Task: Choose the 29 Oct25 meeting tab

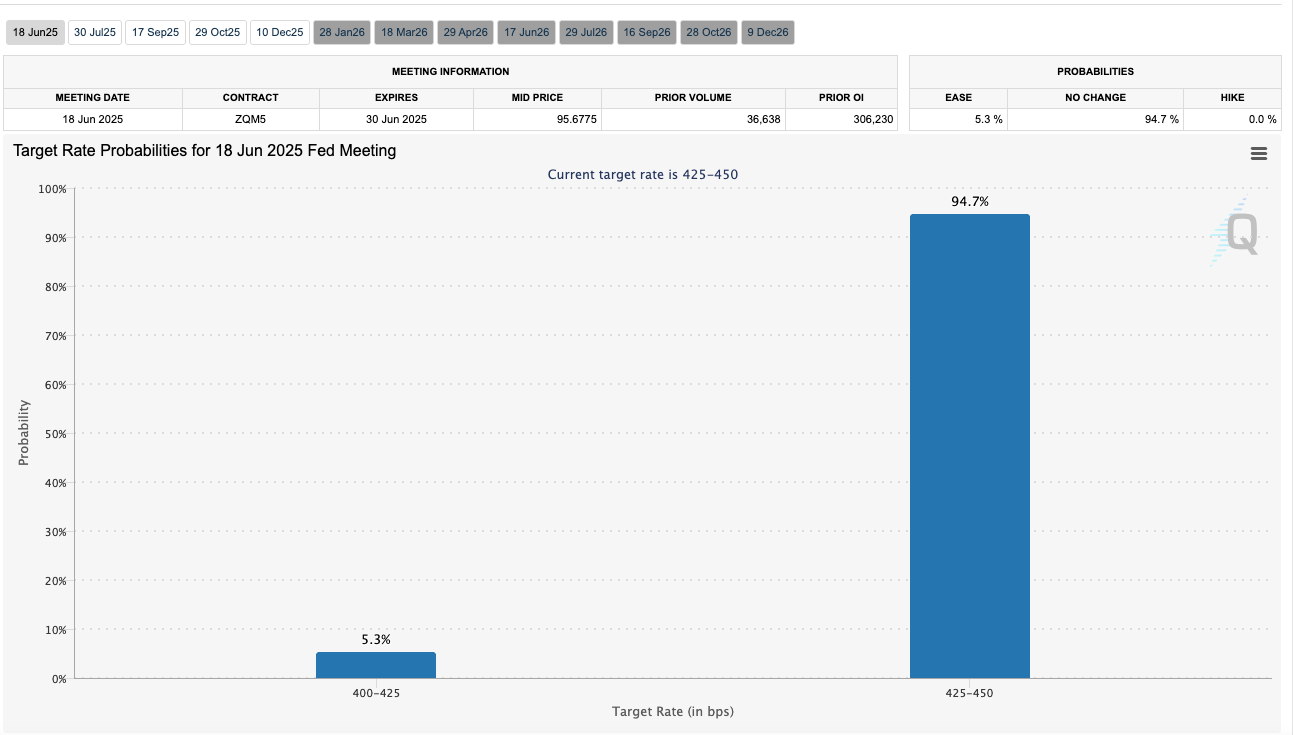Action: [218, 33]
